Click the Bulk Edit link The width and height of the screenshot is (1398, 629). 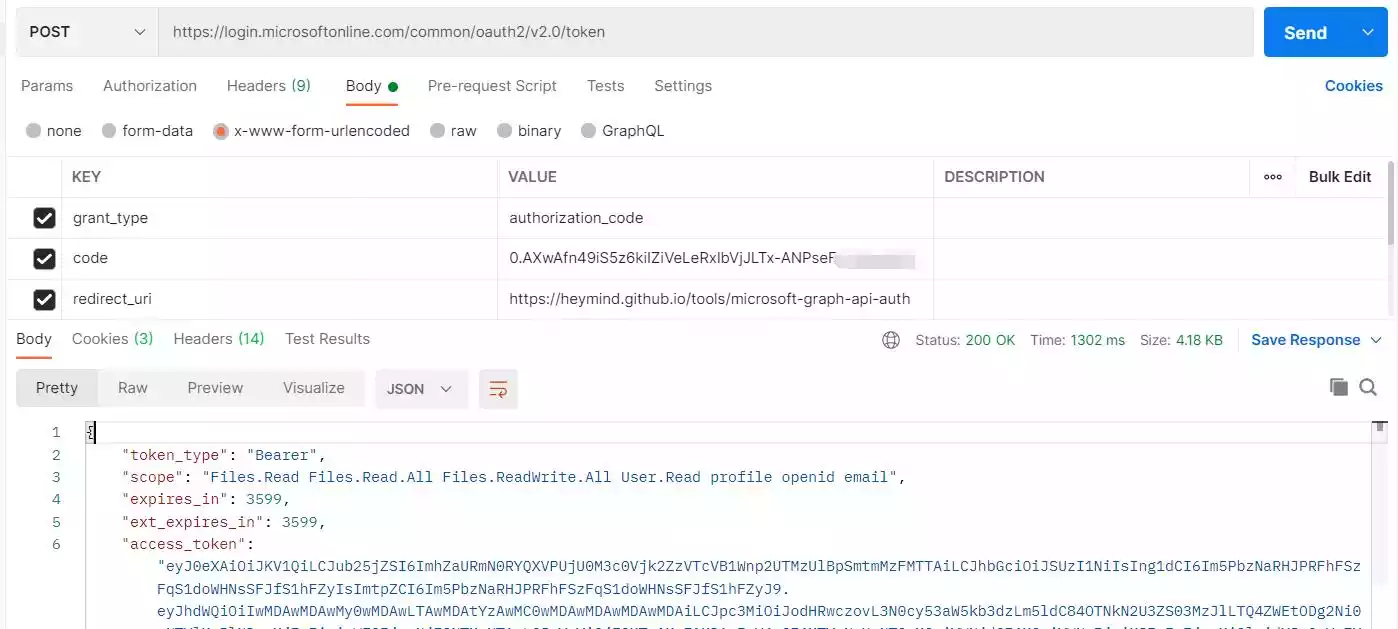1340,177
